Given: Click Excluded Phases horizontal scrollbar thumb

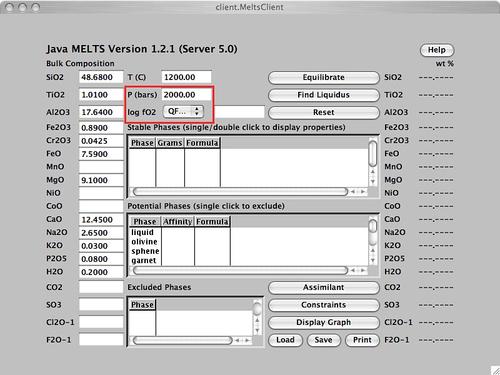Looking at the screenshot, I should coord(182,340).
